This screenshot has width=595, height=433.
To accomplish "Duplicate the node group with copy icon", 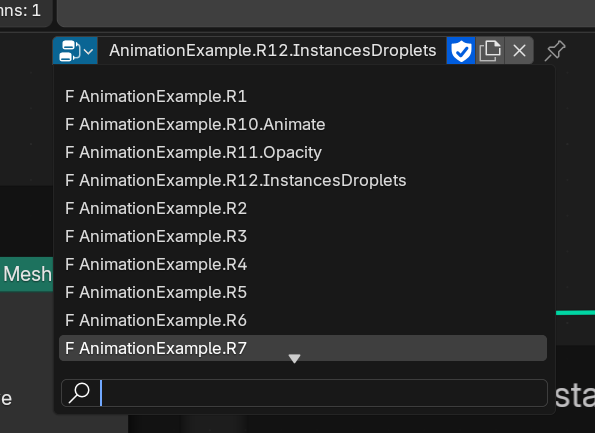I will 490,50.
